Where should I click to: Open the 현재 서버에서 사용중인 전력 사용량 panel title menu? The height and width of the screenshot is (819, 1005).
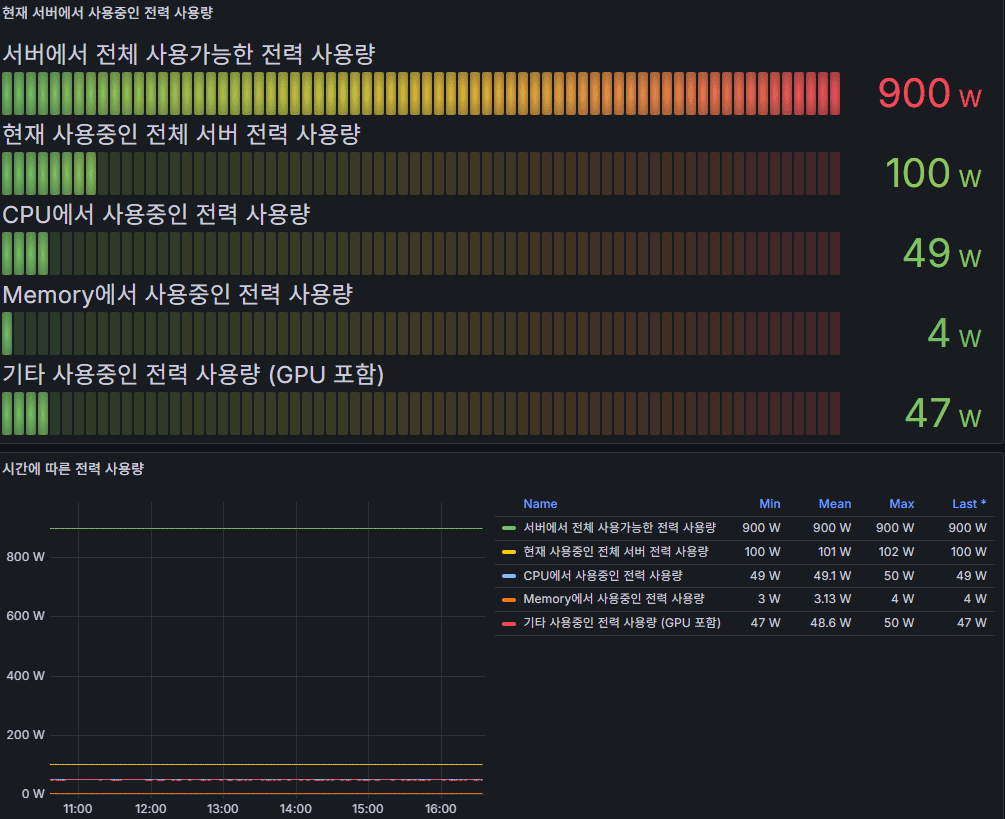pos(107,13)
